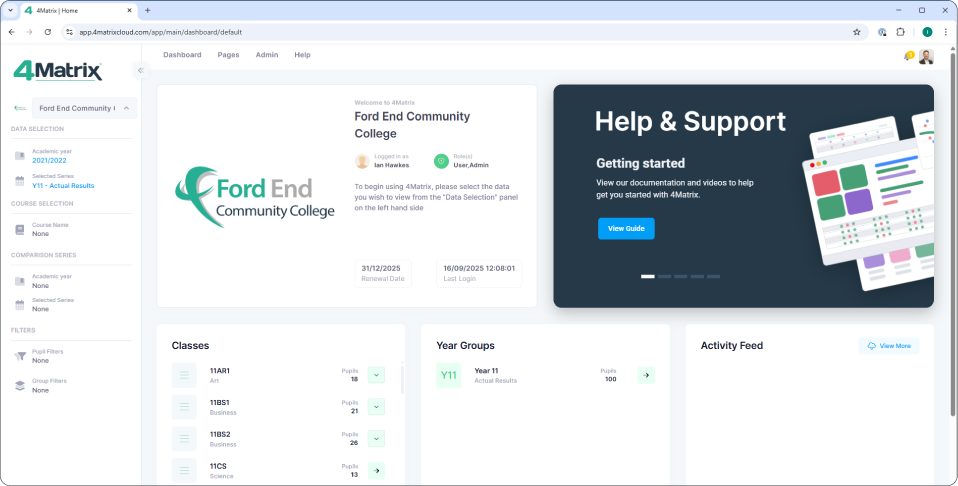Open class 11CS using arrow icon
The image size is (958, 486).
(376, 470)
